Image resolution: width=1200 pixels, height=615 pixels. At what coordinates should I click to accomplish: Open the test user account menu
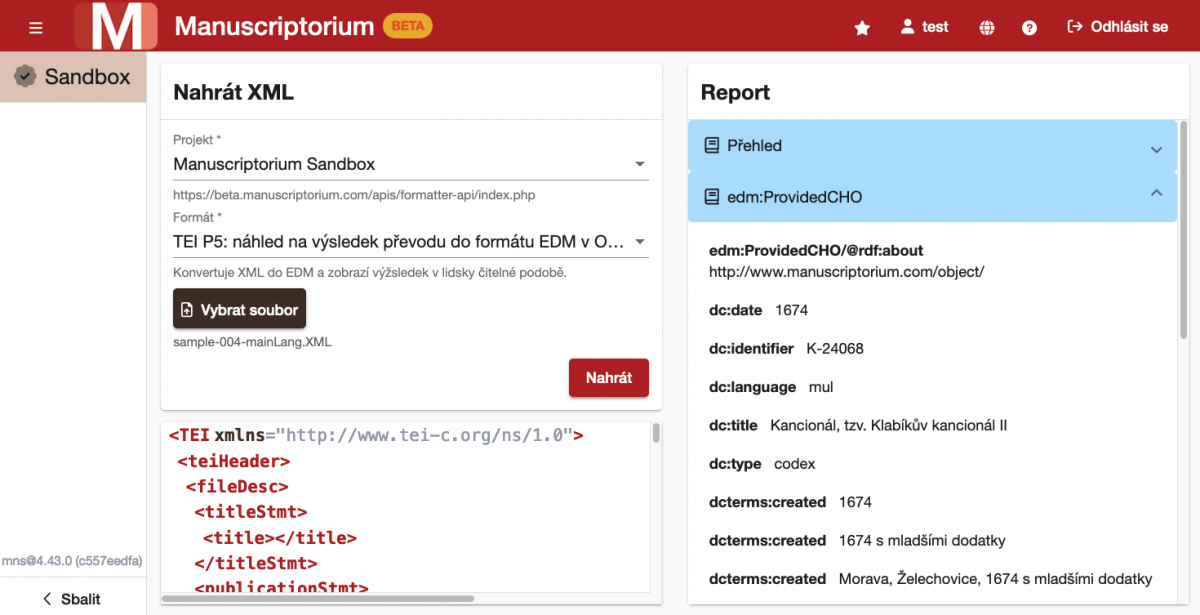tap(924, 27)
